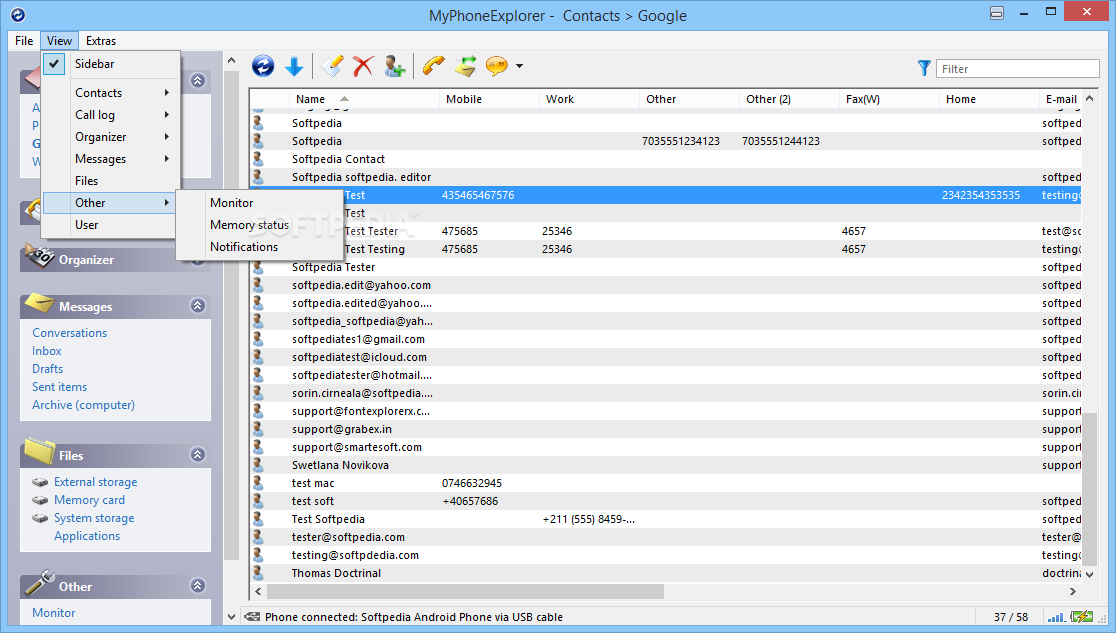1116x633 pixels.
Task: Select contact Softpedia Contact row
Action: point(665,159)
